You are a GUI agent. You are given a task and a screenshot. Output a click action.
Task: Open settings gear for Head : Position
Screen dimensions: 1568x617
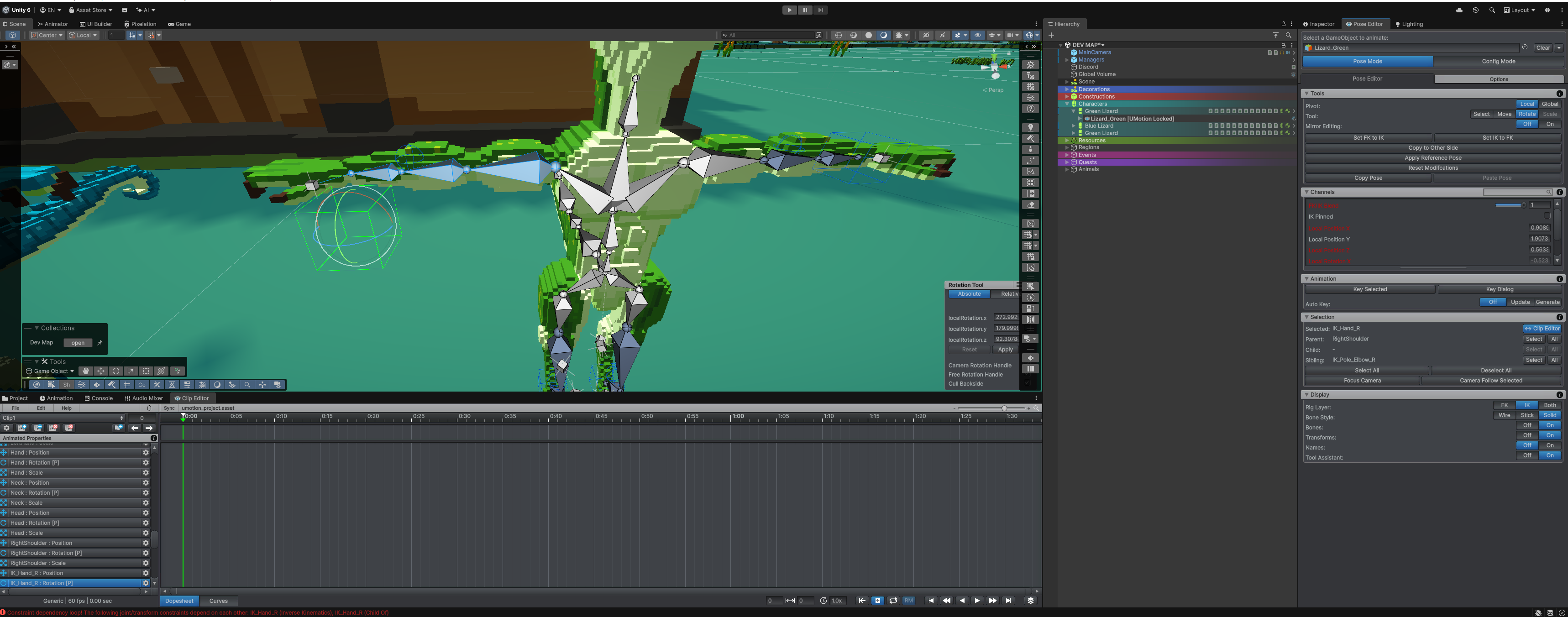[146, 513]
